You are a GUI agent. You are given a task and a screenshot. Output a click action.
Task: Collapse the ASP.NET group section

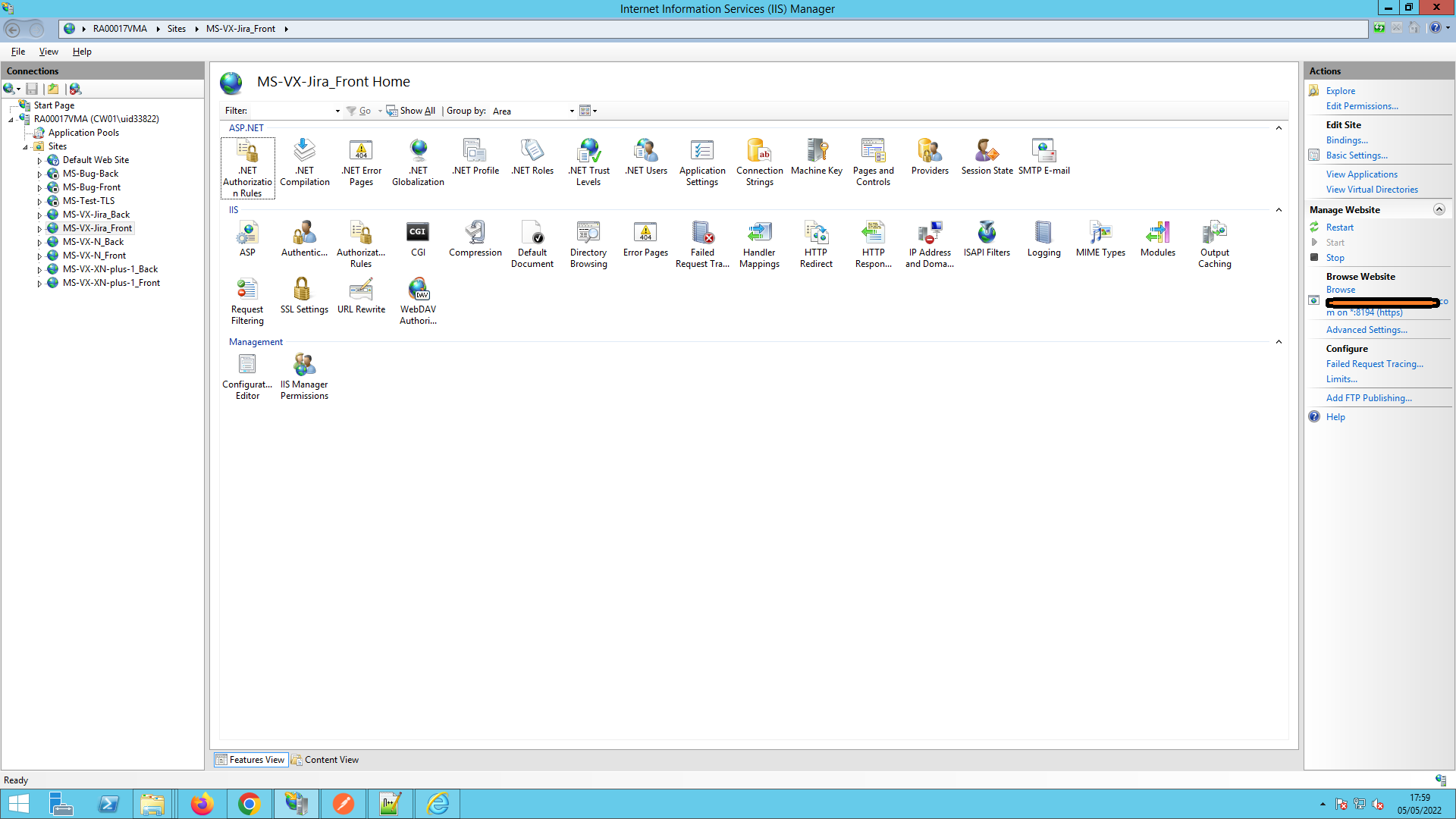(1279, 128)
